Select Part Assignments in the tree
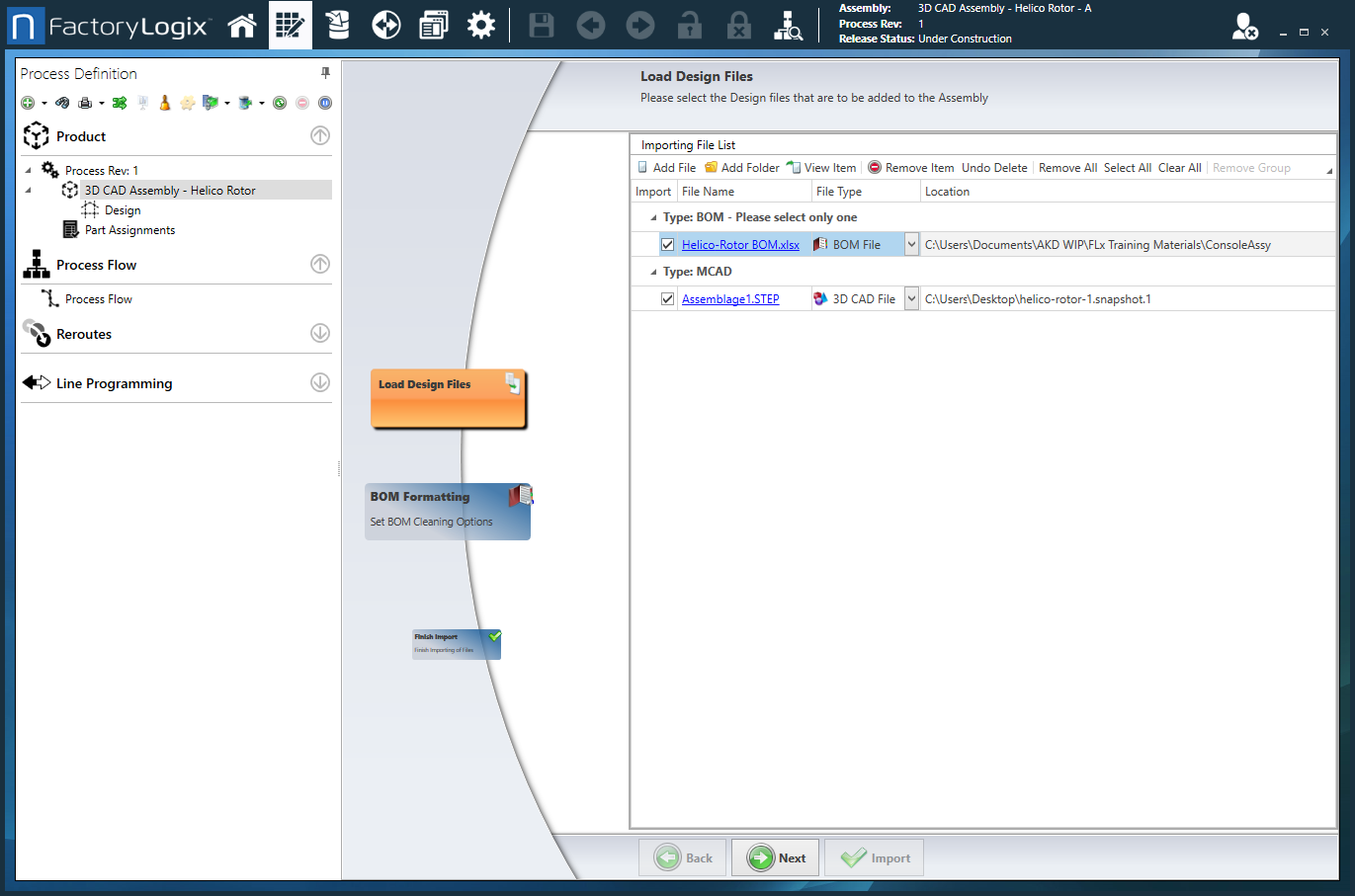1355x896 pixels. (129, 230)
